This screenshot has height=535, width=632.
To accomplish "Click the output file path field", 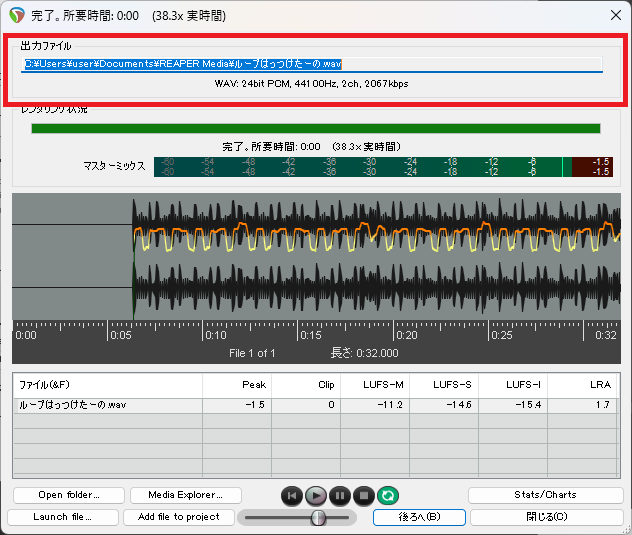I will [x=312, y=64].
